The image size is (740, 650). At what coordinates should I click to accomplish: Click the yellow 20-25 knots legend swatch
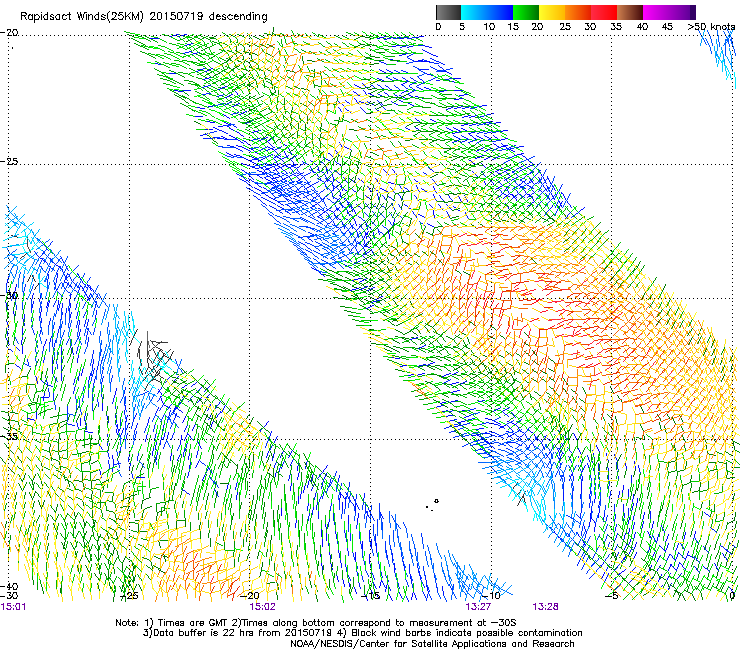point(552,12)
